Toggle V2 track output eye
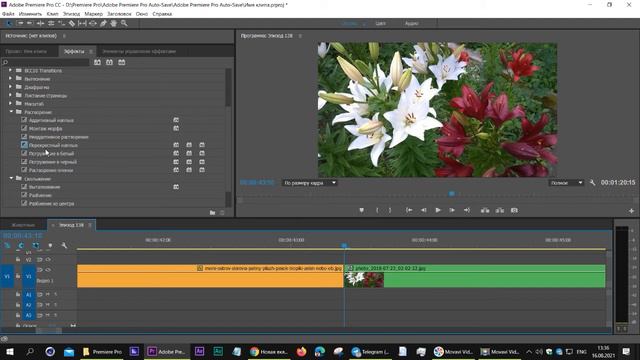 pos(48,260)
